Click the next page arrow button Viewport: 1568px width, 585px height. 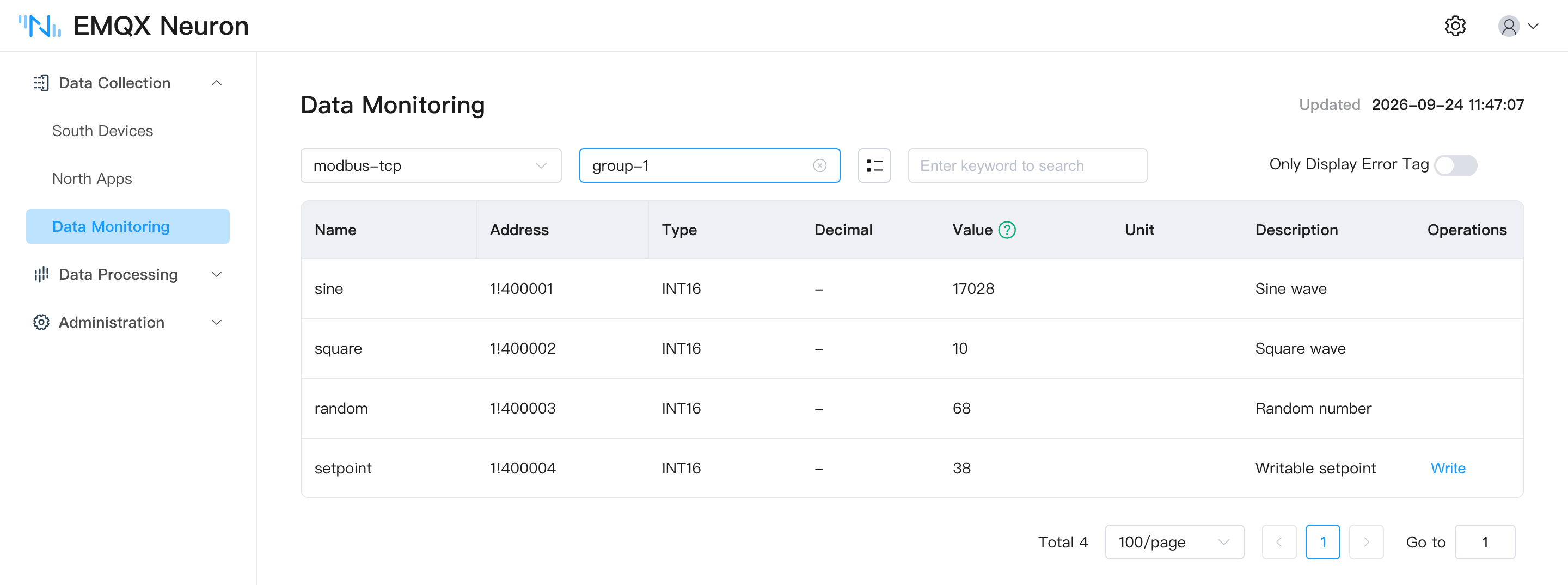point(1366,542)
